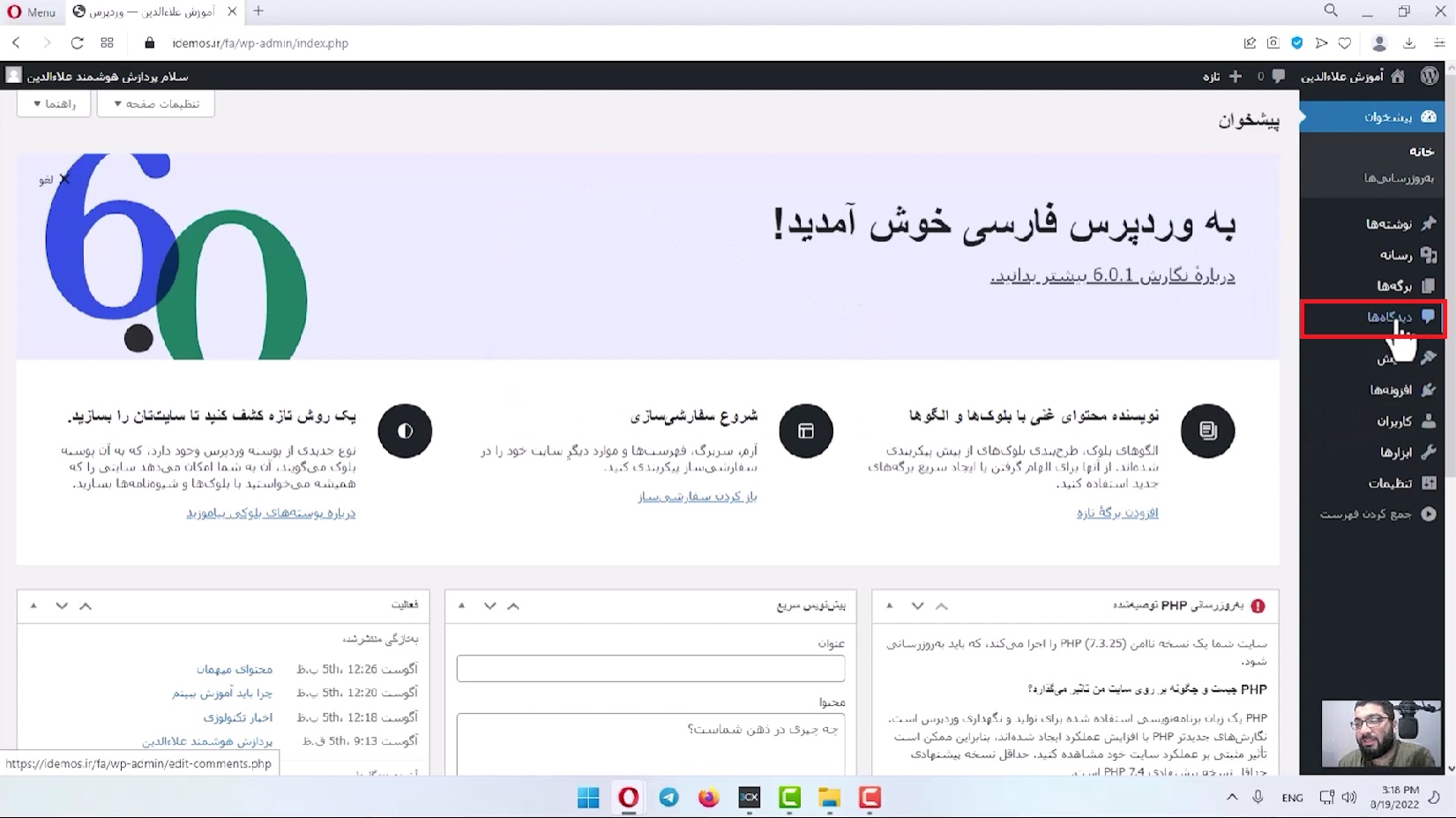Click افزودن برگهٔ تازه link
Screen dimensions: 1456x818
pyautogui.click(x=1116, y=513)
